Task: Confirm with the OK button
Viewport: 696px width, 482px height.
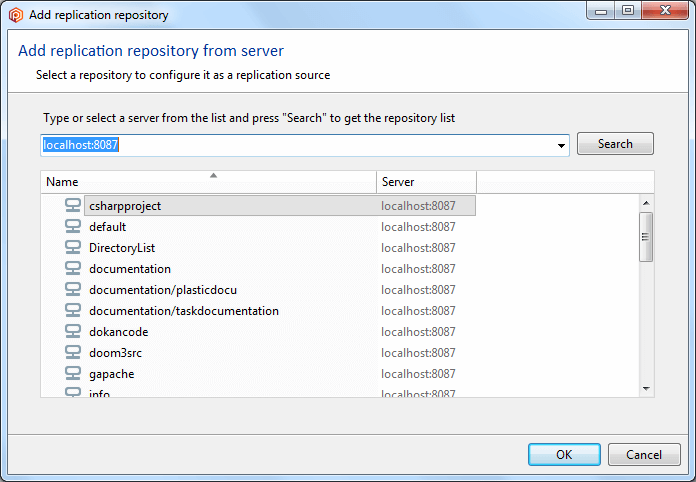Action: pos(564,454)
